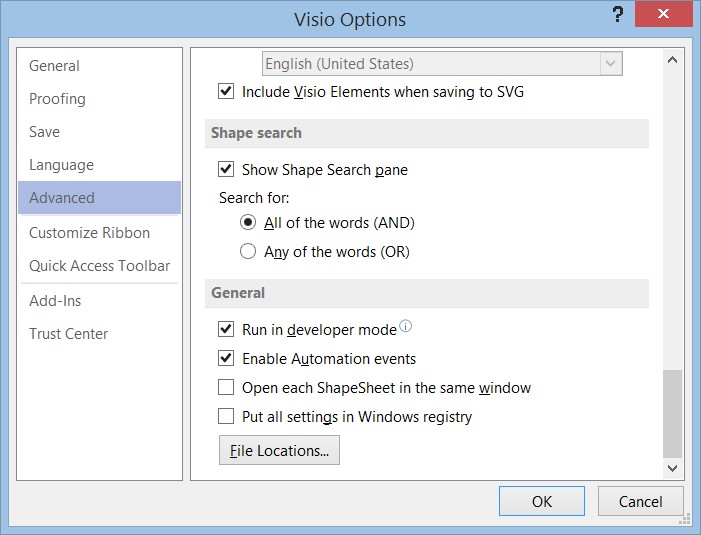Close the Visio Options dialog

tap(663, 14)
